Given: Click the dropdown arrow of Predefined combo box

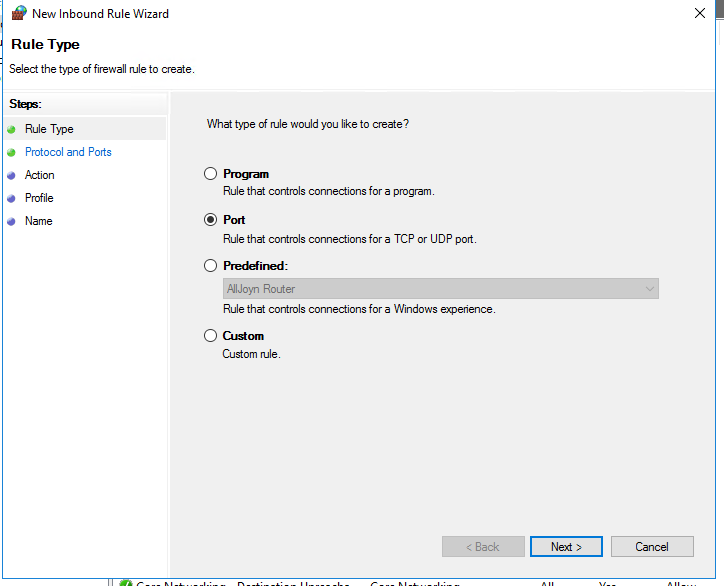Looking at the screenshot, I should [650, 289].
